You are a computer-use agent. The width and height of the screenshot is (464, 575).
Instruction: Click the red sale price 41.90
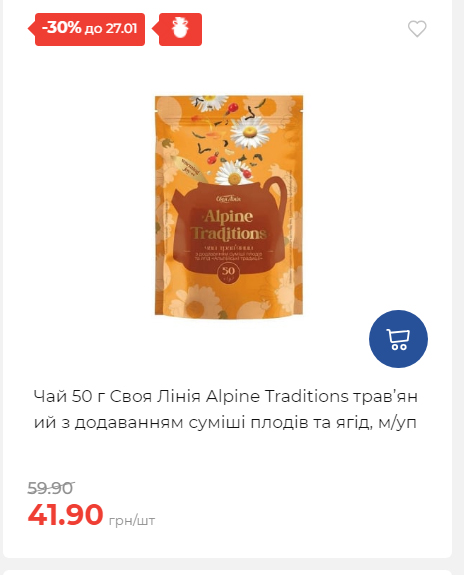[x=65, y=515]
